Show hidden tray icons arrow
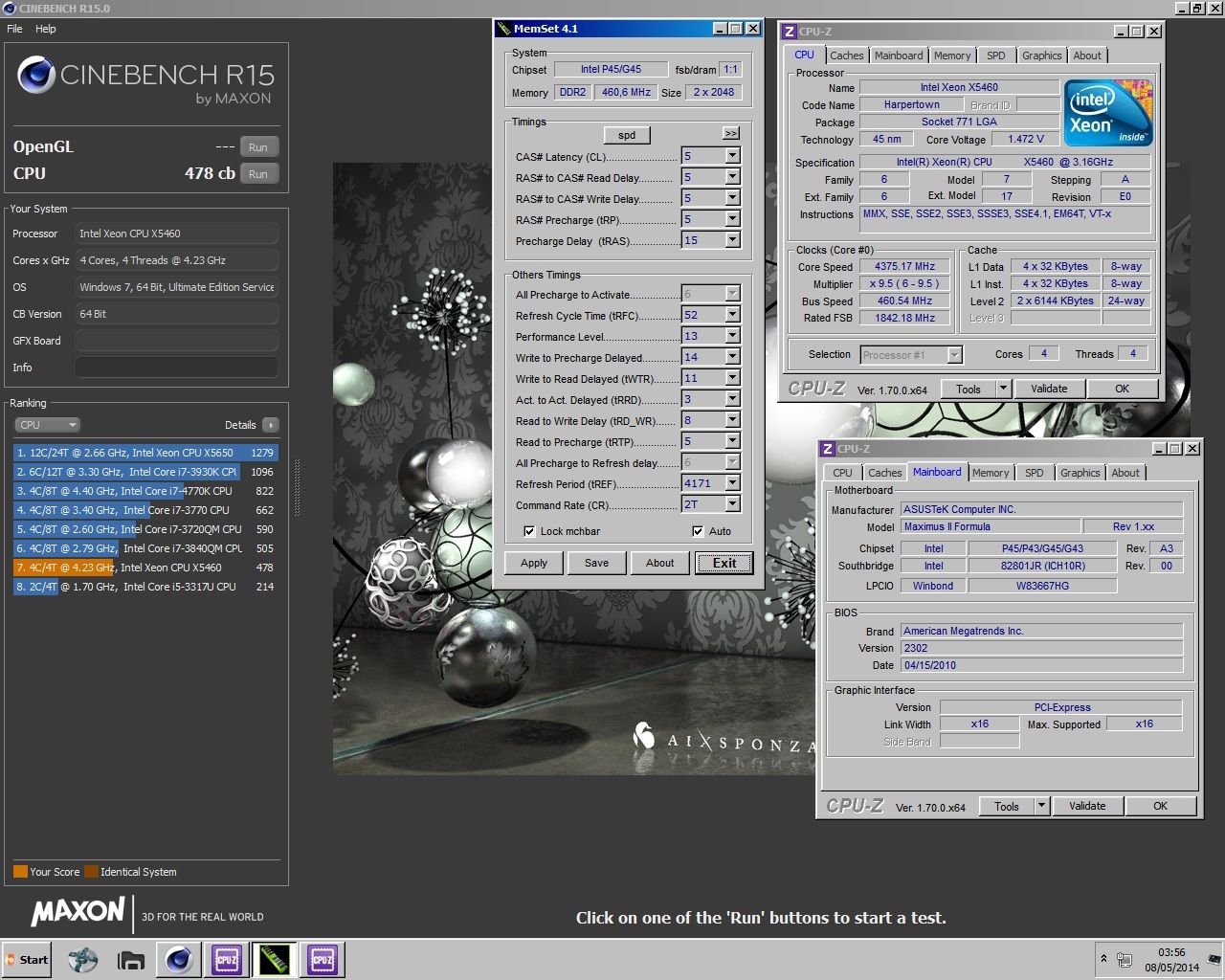 (x=1103, y=959)
